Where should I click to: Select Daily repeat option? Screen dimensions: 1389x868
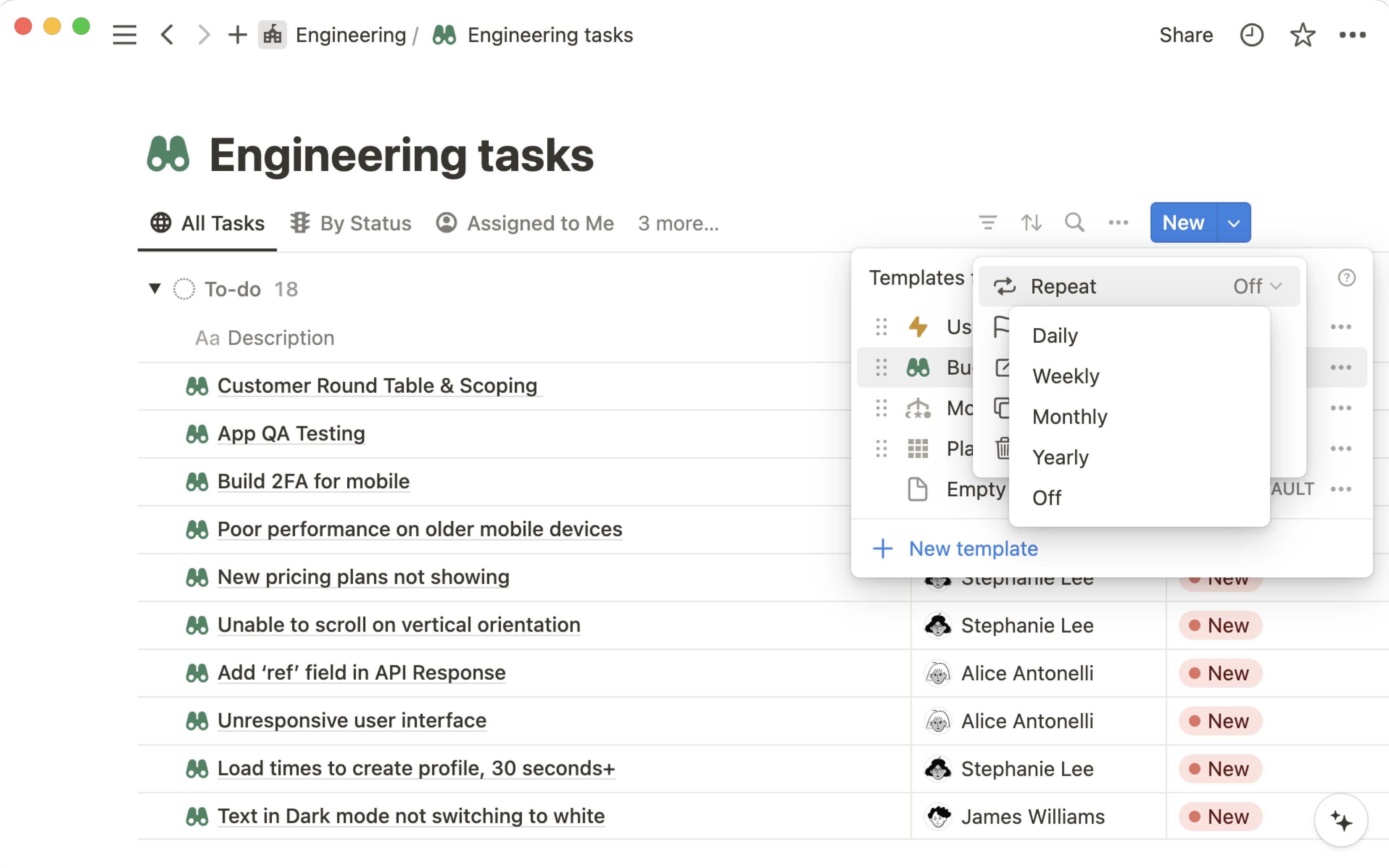(1055, 335)
